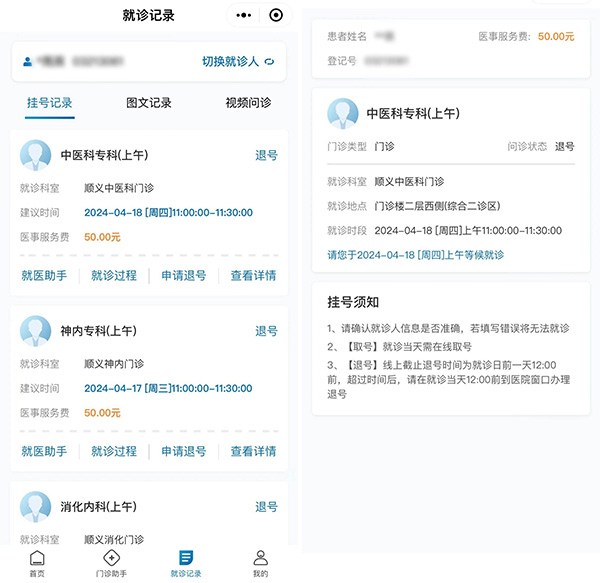Tap the doctor avatar in detail card
Viewport: 600px width, 583px height.
[343, 113]
